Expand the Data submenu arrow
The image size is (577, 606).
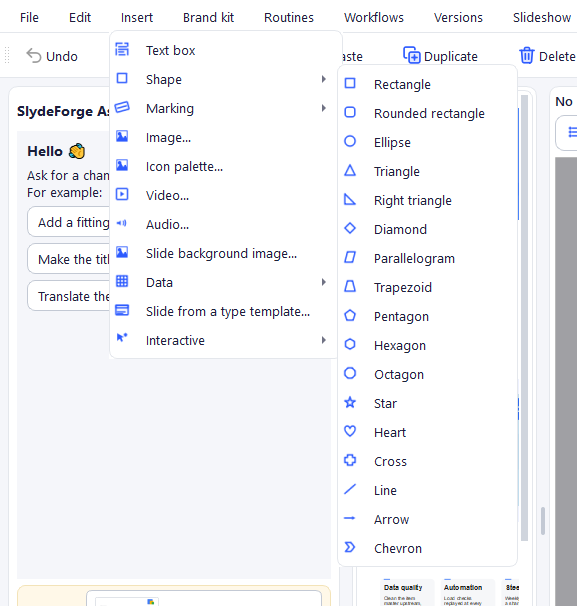point(324,282)
